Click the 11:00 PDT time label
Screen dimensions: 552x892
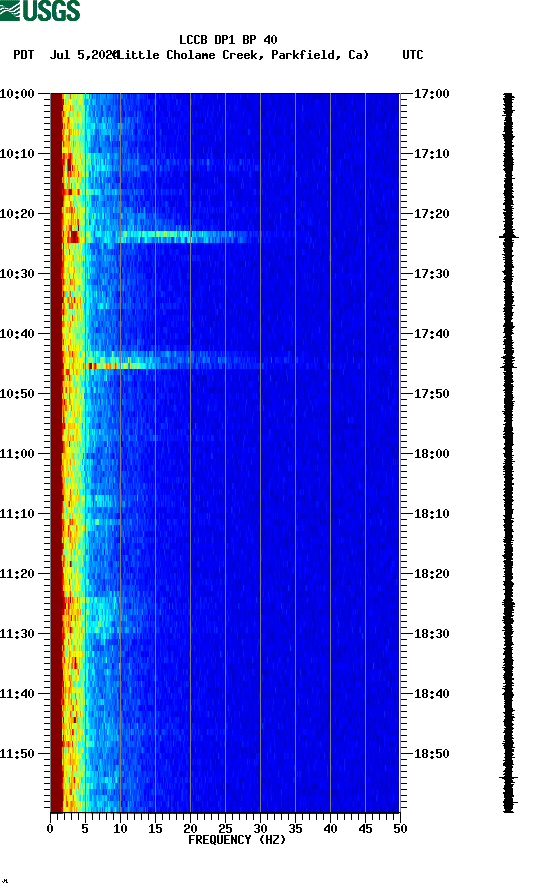[17, 454]
